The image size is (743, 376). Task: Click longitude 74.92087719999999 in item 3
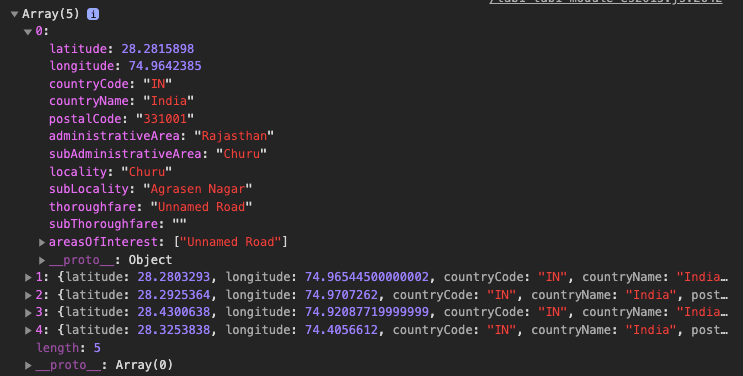(367, 312)
